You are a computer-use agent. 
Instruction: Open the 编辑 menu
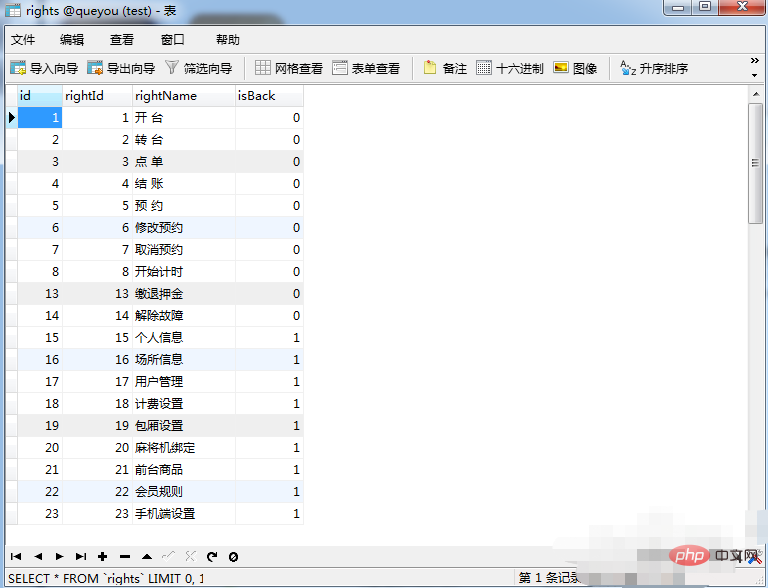click(72, 40)
